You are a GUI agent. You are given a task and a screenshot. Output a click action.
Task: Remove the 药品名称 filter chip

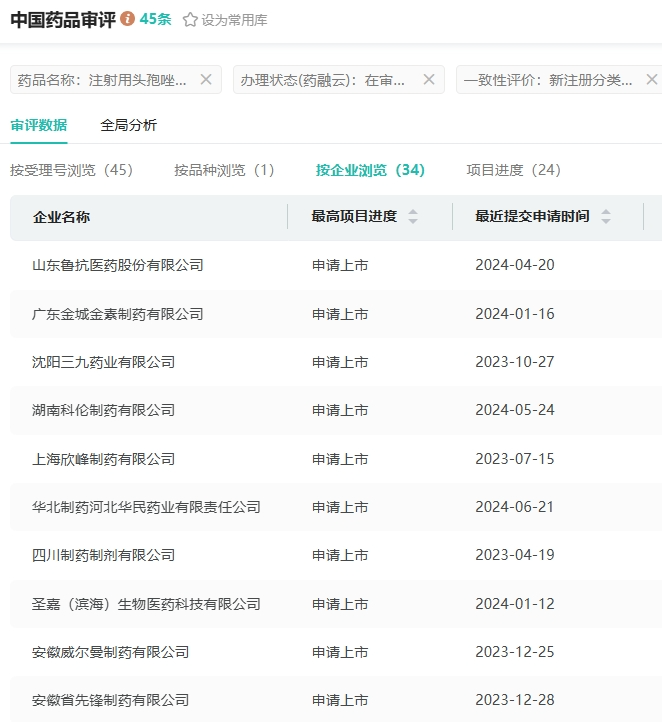point(206,80)
